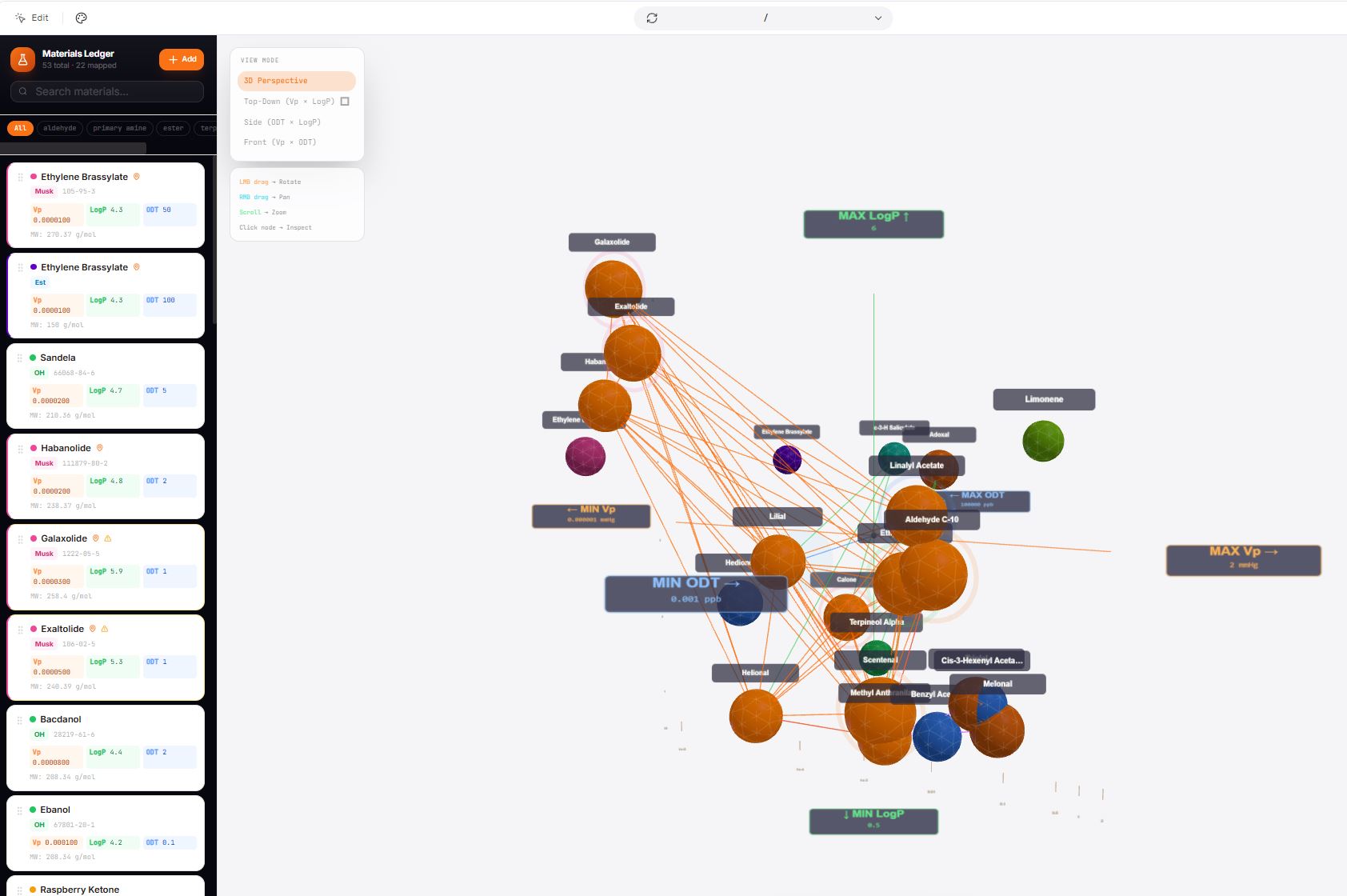Click the Aldehyde C-10 node label
This screenshot has width=1347, height=896.
[x=932, y=520]
